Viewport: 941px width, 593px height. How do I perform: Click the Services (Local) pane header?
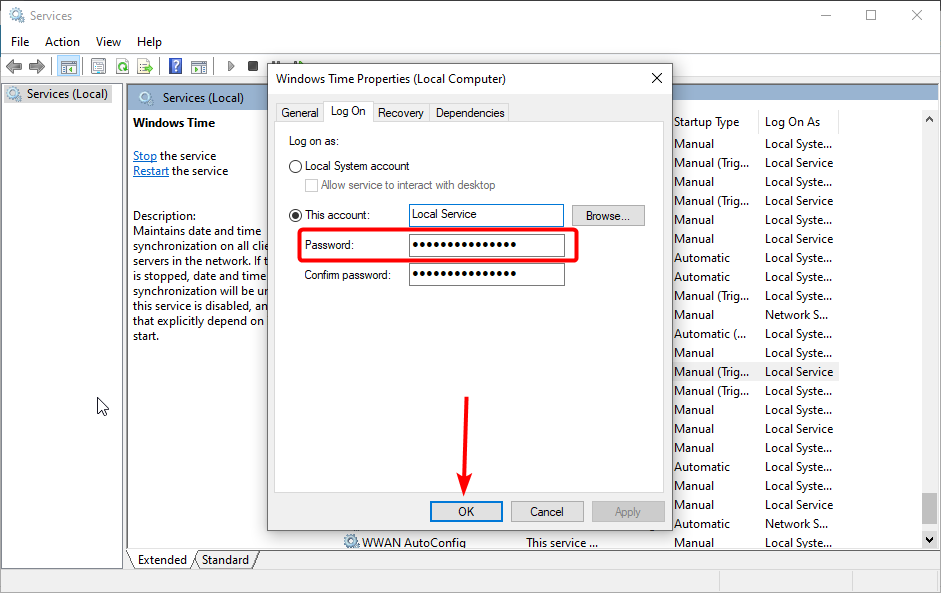[x=203, y=98]
